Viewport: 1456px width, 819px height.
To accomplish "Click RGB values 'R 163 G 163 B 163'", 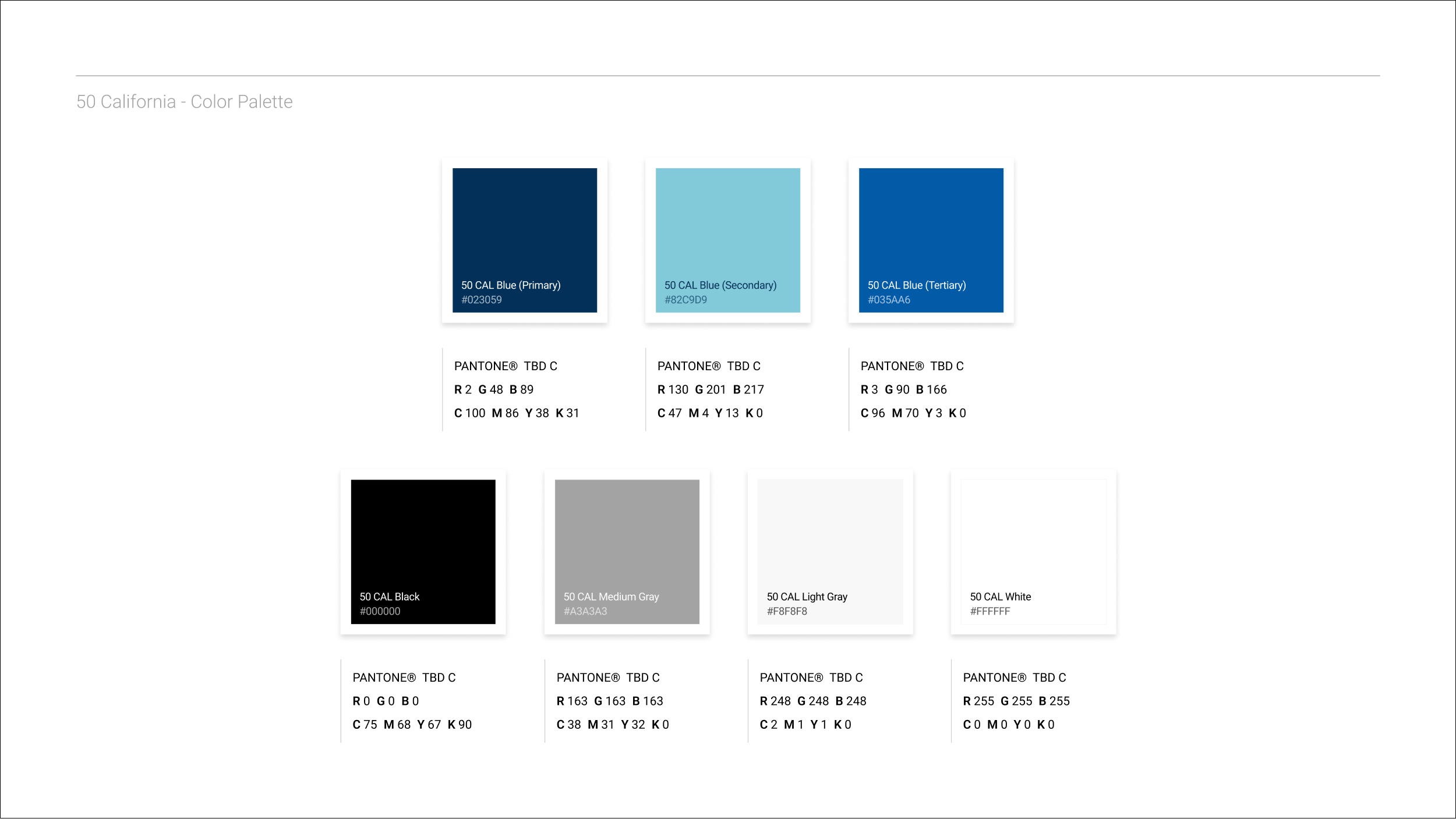I will [609, 701].
